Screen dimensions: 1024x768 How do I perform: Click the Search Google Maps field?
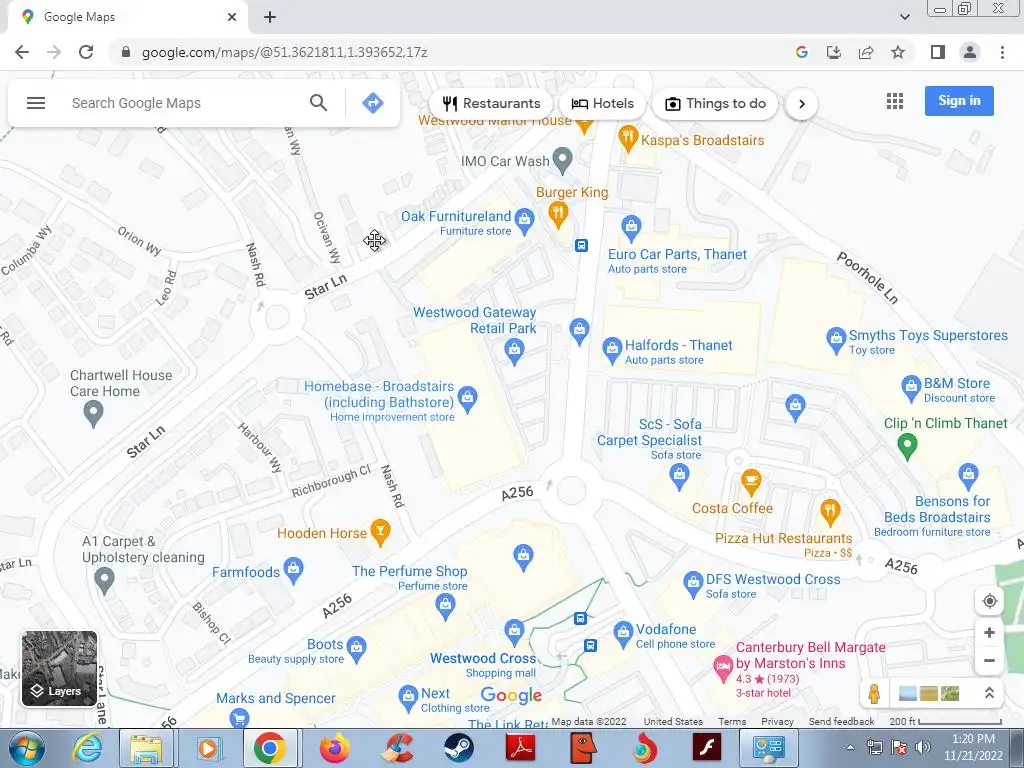coord(183,103)
